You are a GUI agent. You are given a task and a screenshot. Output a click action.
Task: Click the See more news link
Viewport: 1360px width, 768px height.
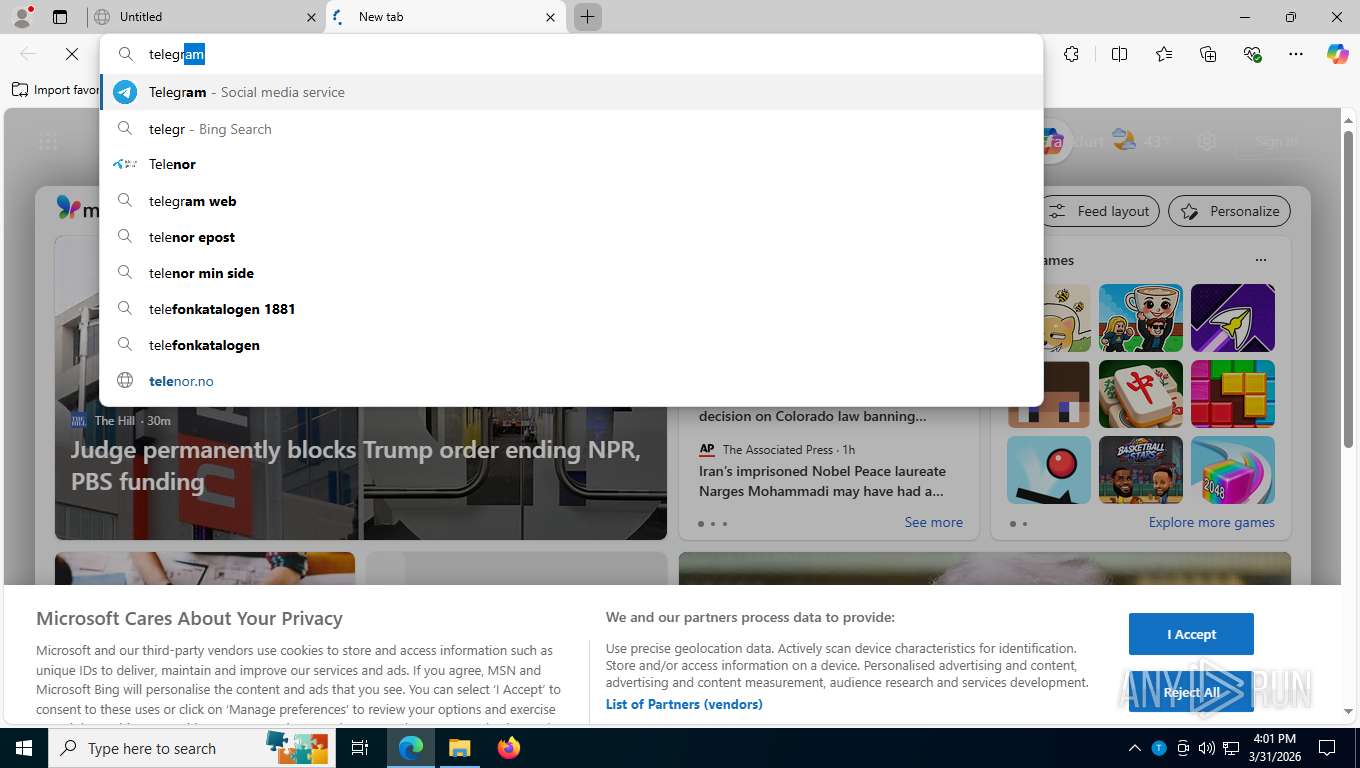pos(933,522)
